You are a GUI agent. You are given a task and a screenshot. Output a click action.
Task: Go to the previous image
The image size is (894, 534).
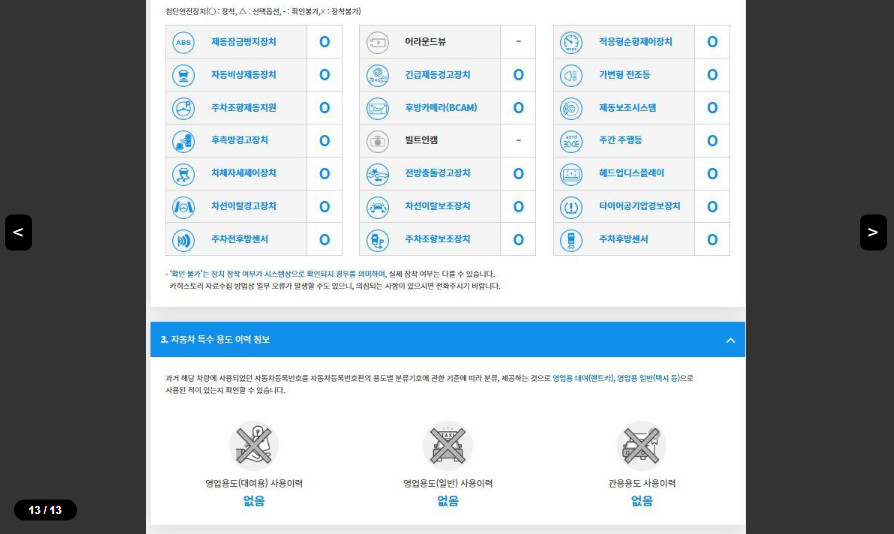click(x=18, y=232)
